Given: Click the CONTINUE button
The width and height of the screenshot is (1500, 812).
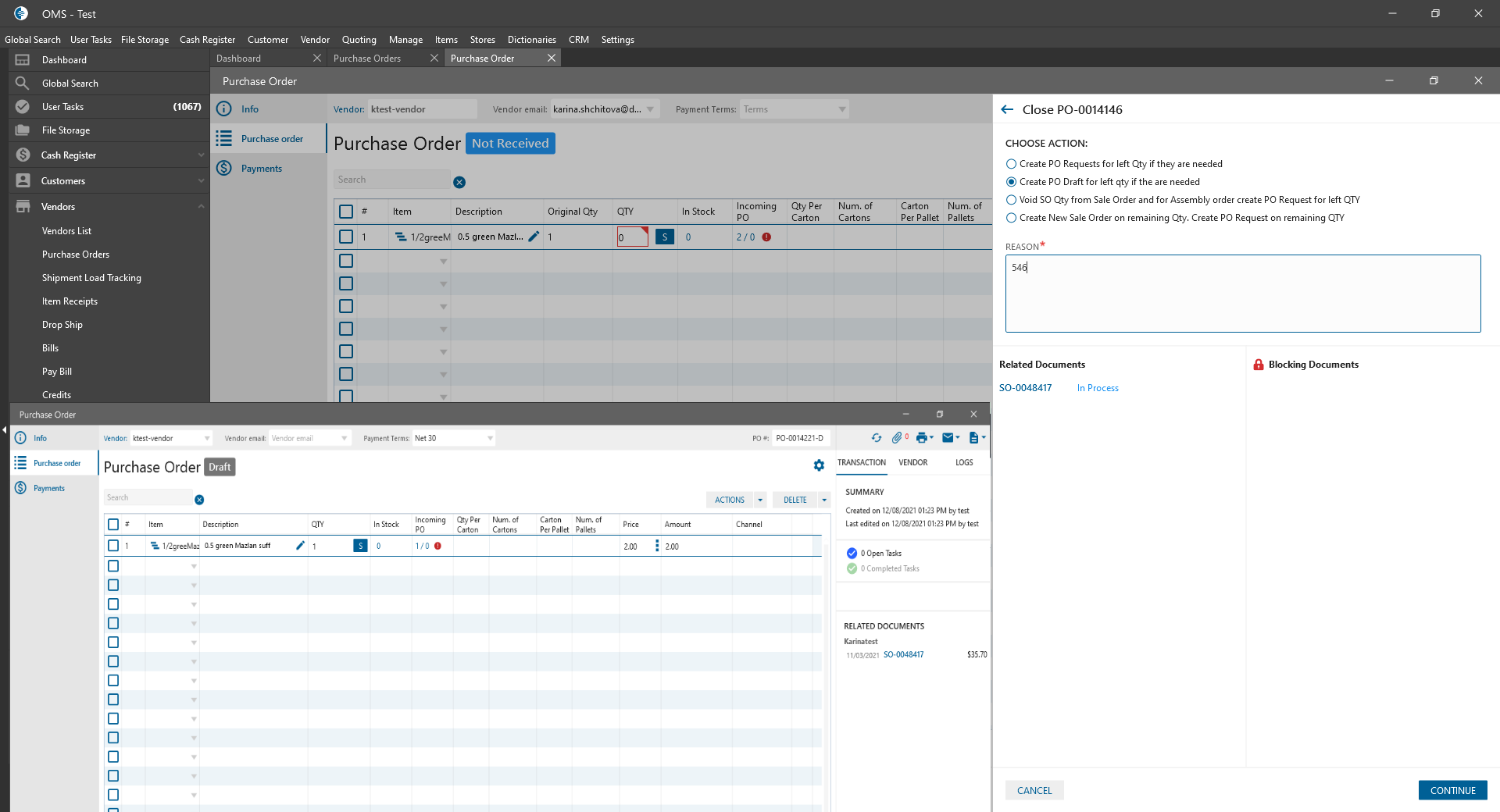Looking at the screenshot, I should [1452, 790].
